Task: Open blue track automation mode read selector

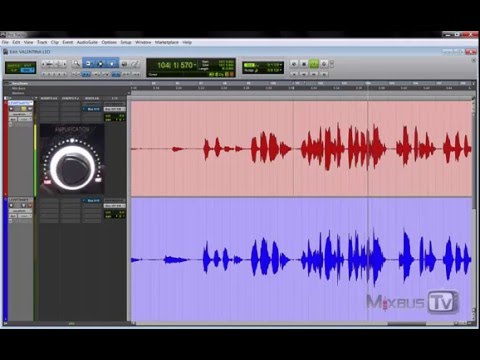Action: tap(25, 216)
